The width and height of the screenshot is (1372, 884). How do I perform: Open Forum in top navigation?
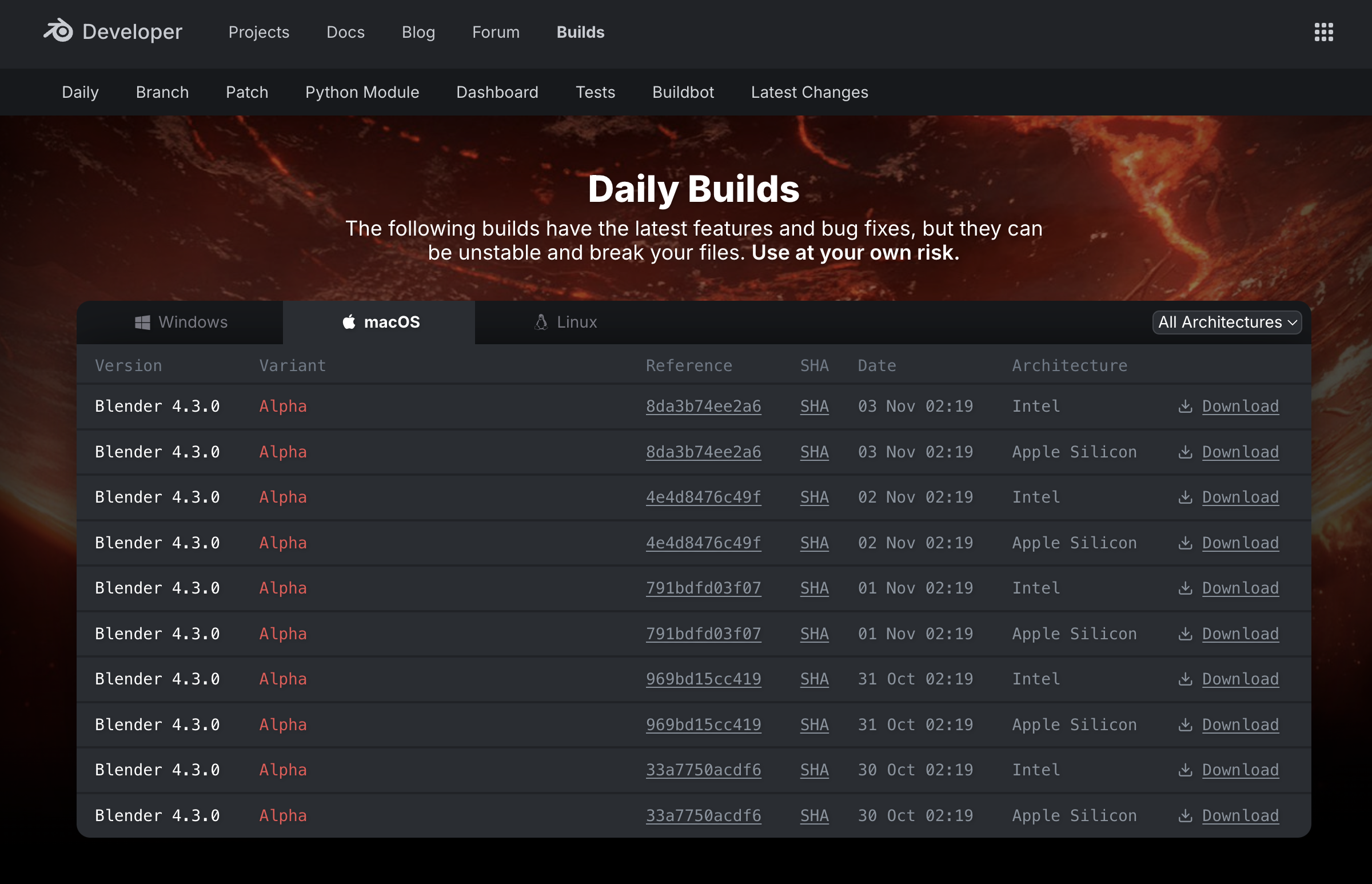point(496,32)
